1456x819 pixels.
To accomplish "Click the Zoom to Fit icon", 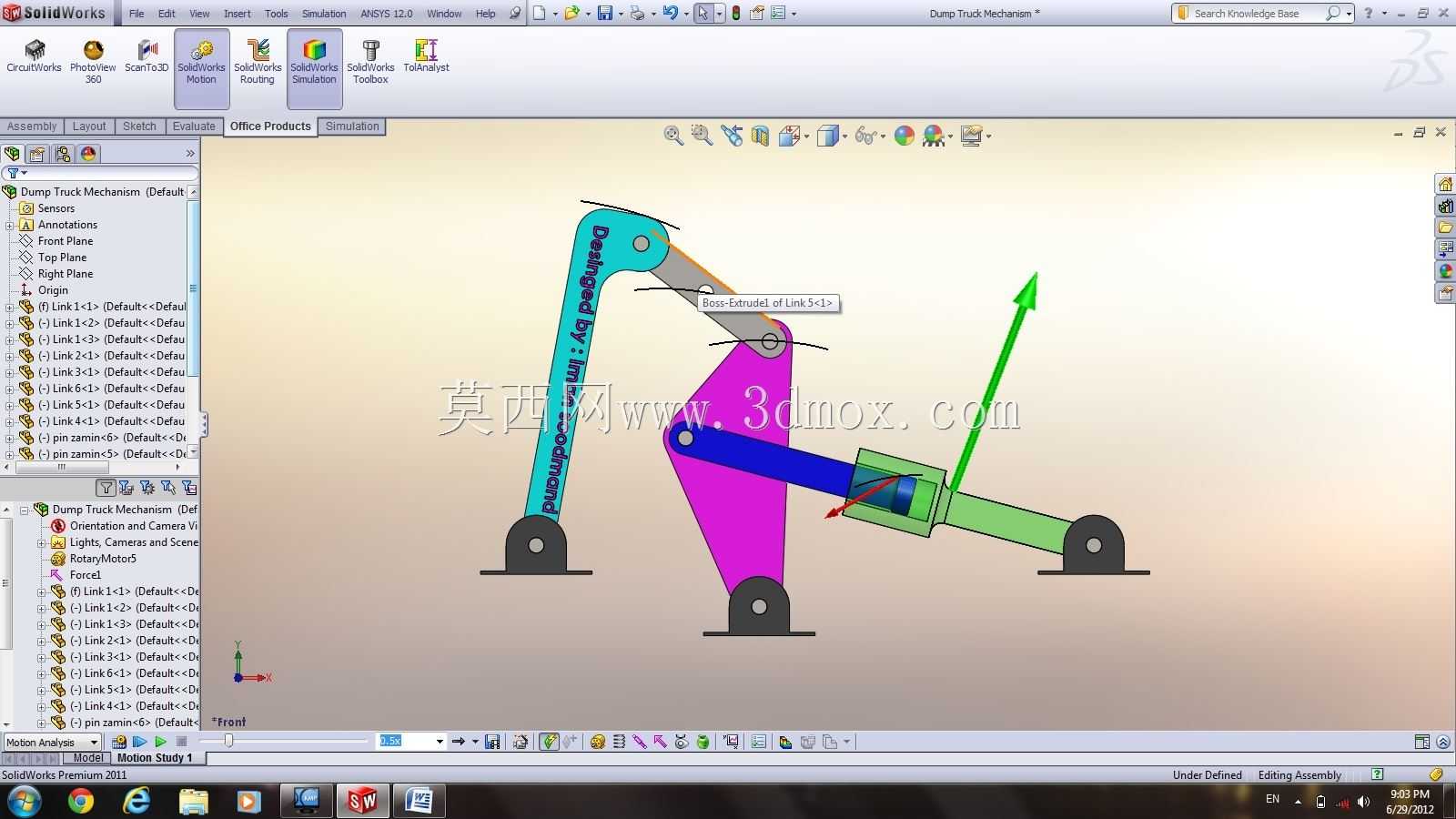I will 673,136.
